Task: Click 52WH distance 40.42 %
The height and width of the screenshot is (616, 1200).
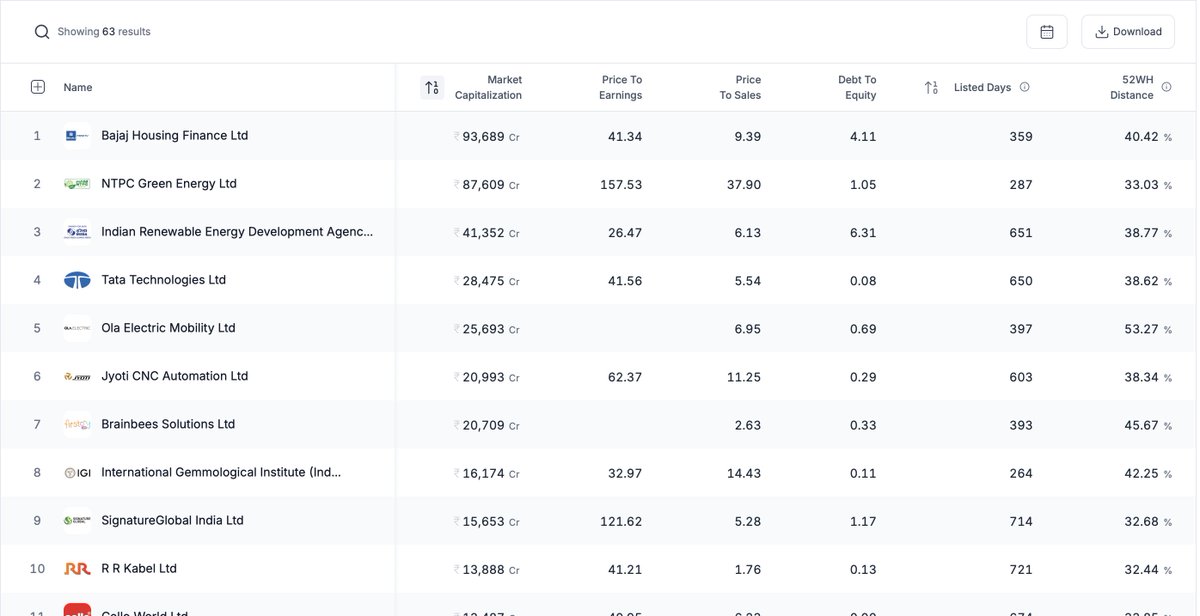Action: click(x=1148, y=136)
